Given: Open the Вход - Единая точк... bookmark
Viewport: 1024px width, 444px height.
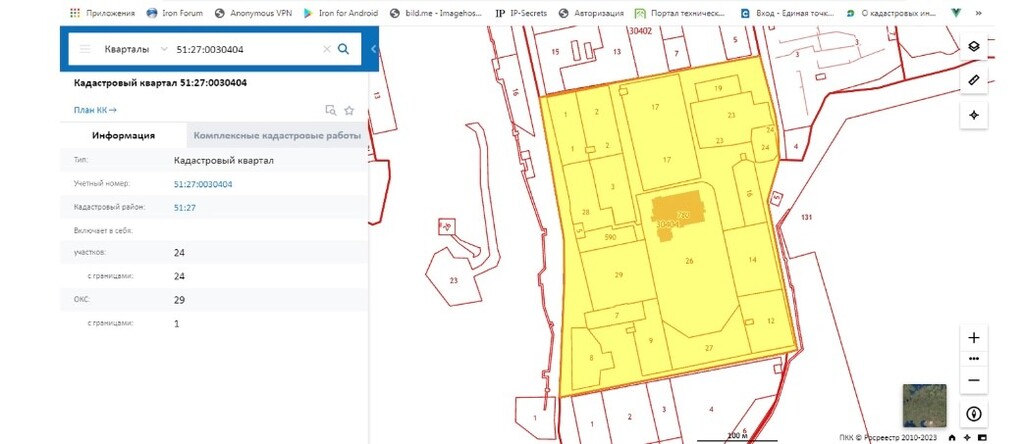Looking at the screenshot, I should point(786,12).
